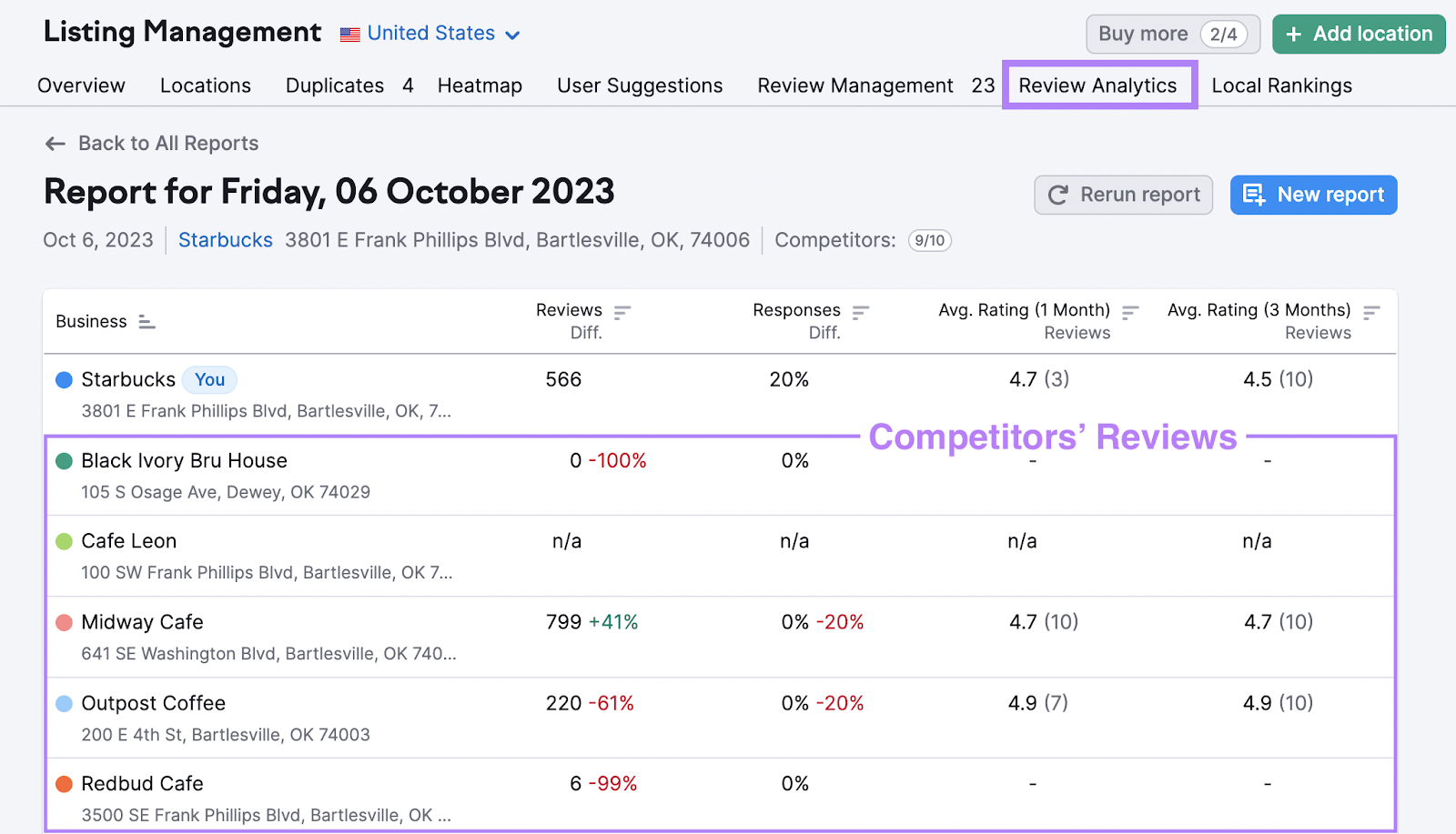Toggle the red dot beside Midway Cafe
Viewport: 1456px width, 834px height.
(x=63, y=622)
